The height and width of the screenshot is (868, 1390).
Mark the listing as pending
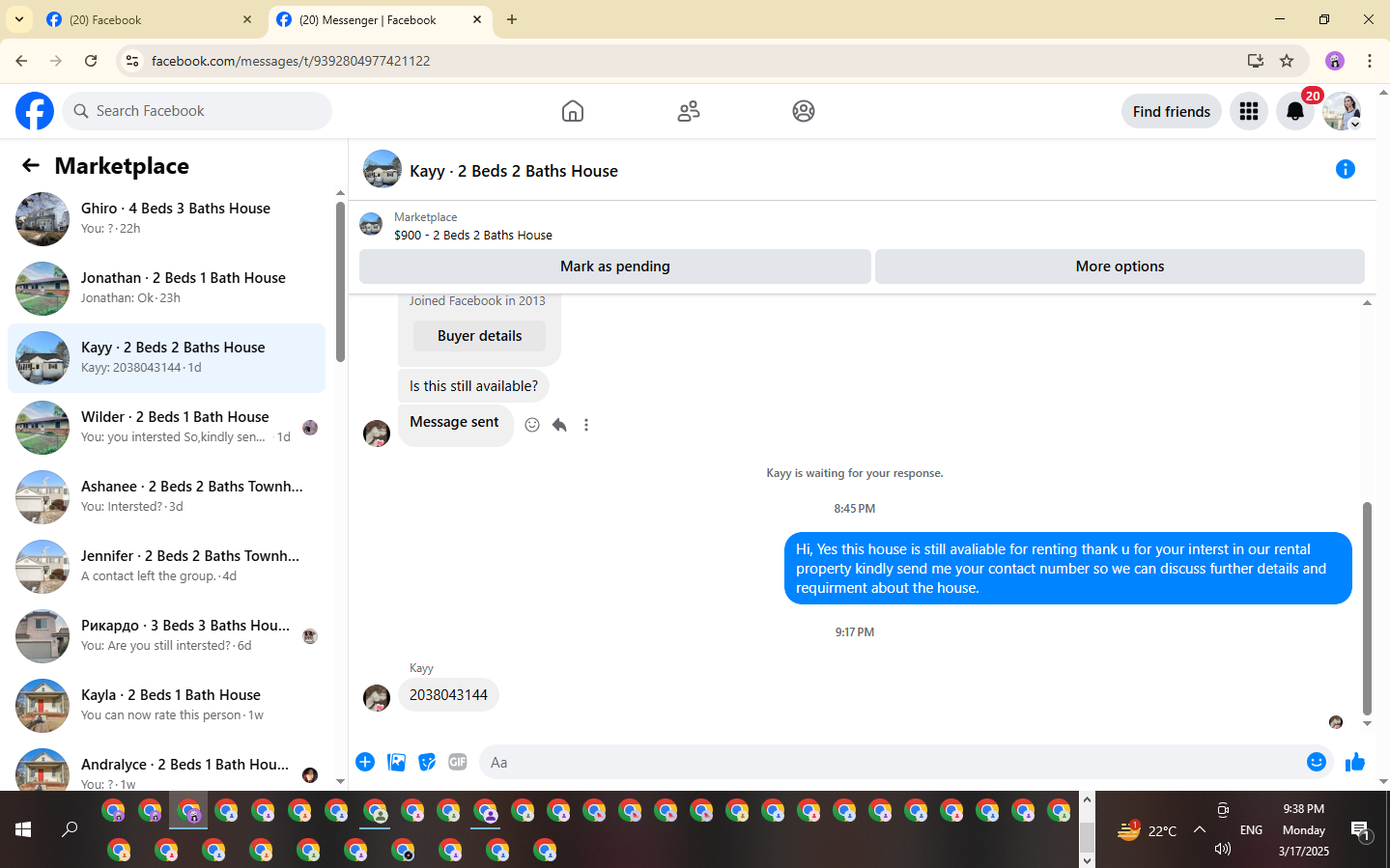(x=615, y=266)
